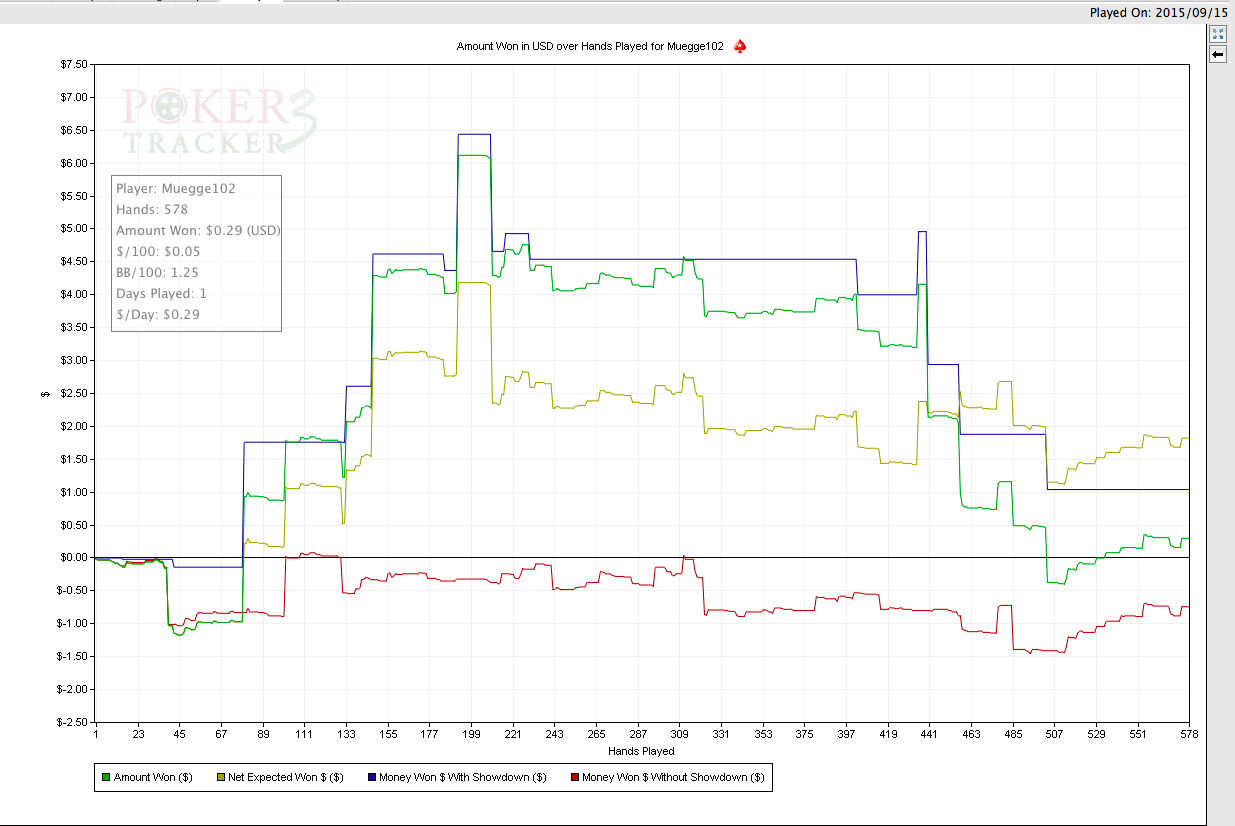Click blue Money Won With Showdown swatch
Screen dimensions: 1235x826
coord(372,777)
